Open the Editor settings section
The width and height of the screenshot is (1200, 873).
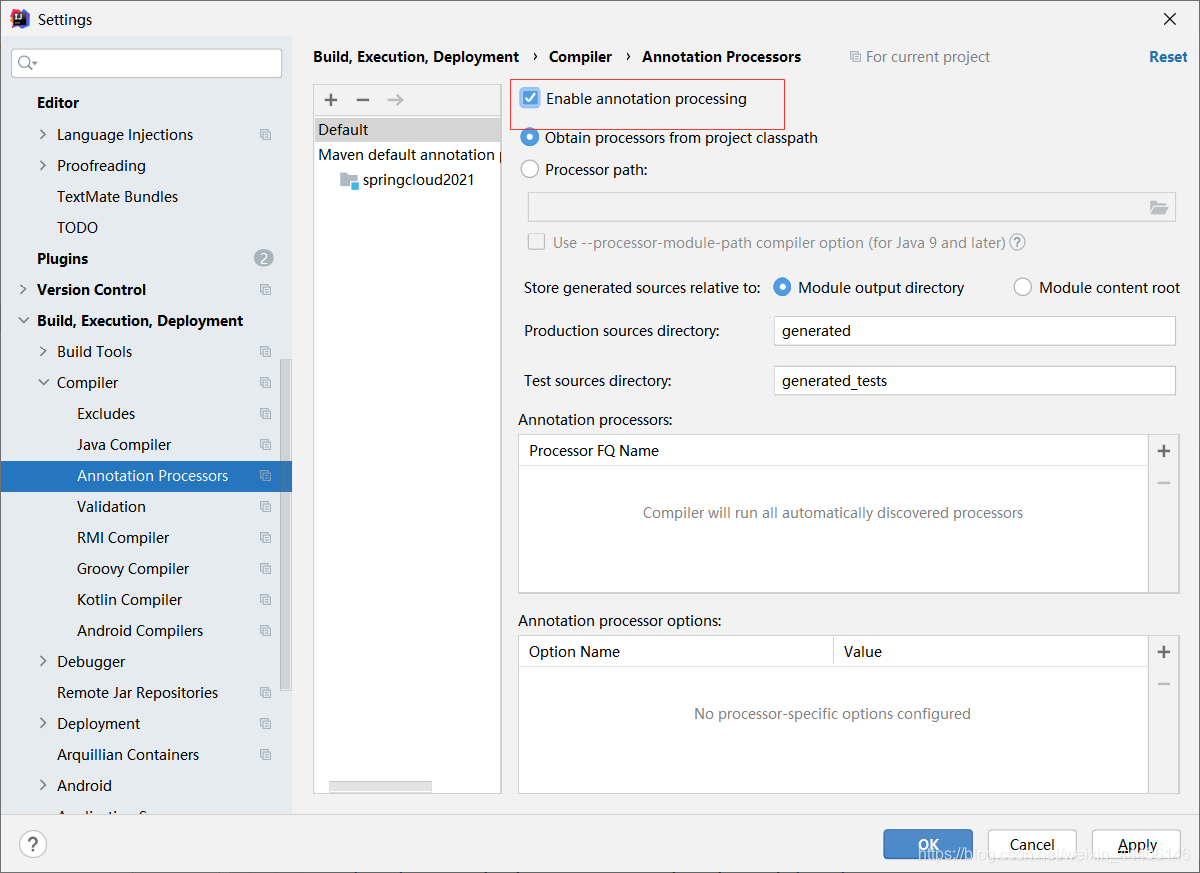point(58,103)
